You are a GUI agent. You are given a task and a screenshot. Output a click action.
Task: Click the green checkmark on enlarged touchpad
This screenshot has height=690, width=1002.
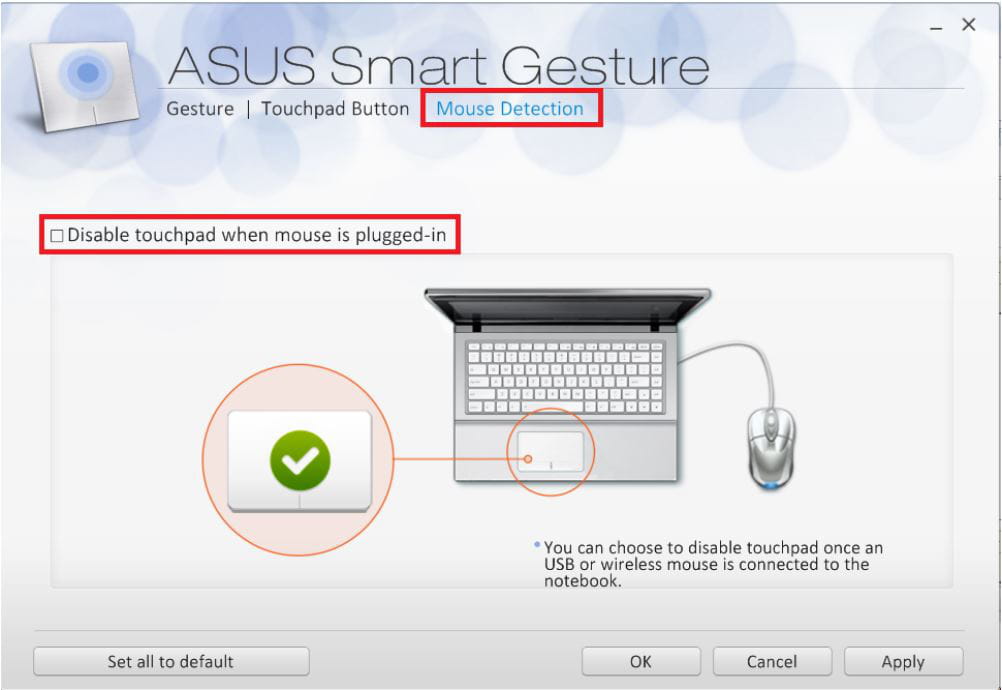pyautogui.click(x=300, y=460)
